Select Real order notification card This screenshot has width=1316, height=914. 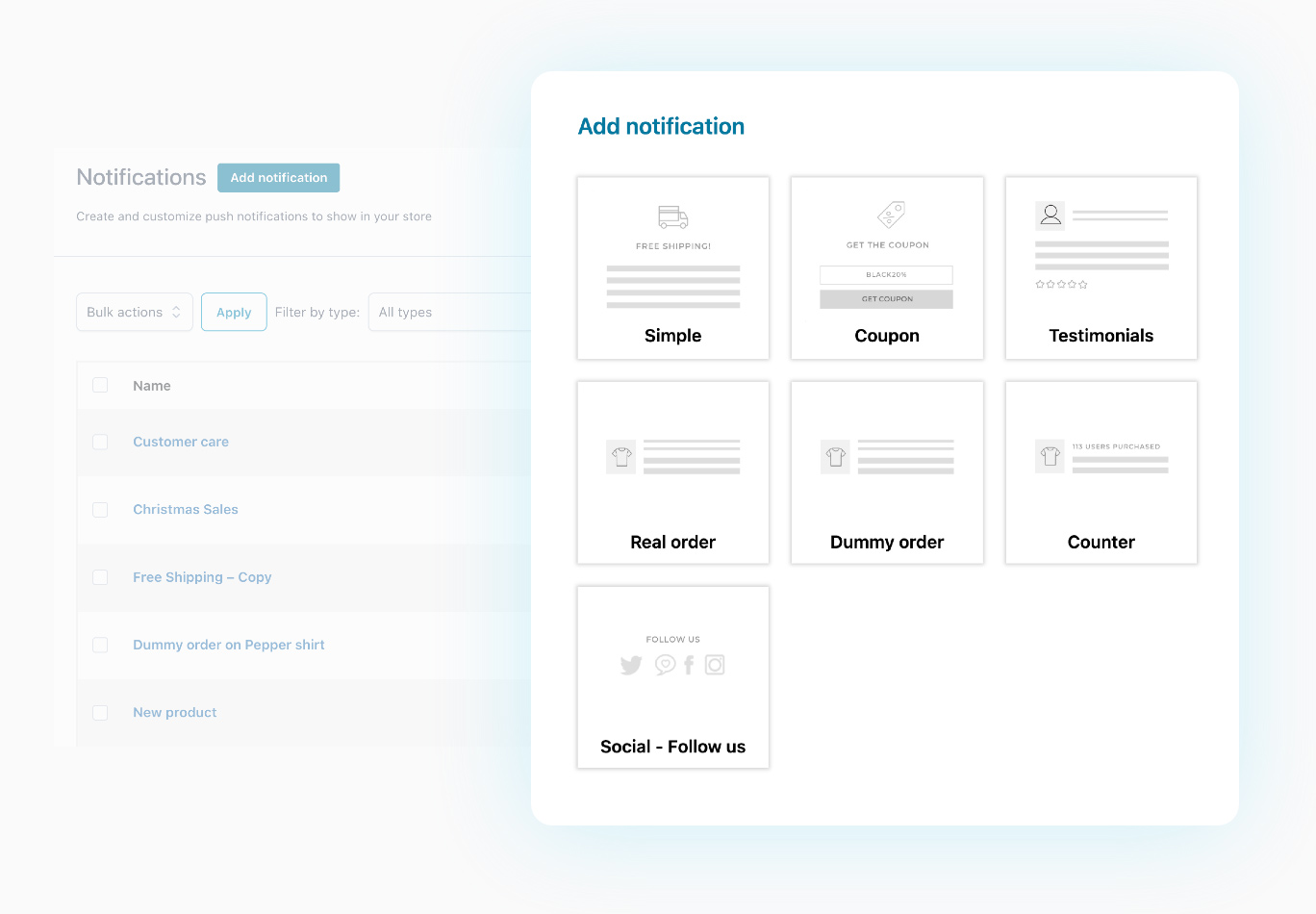click(x=673, y=473)
